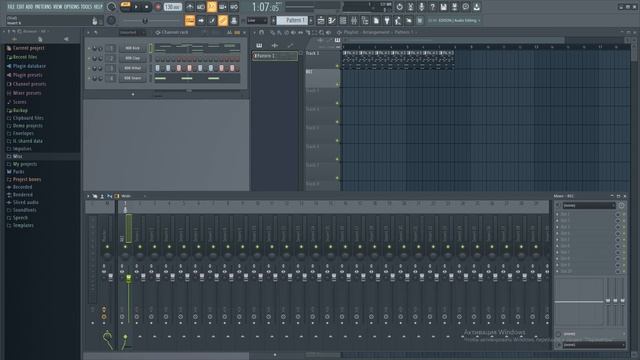
Task: Click the piano roll view icon
Action: tap(332, 20)
